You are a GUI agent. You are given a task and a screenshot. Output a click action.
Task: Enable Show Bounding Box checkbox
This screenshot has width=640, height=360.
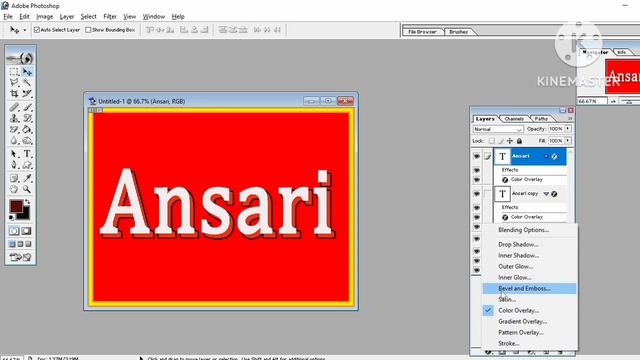coord(88,30)
